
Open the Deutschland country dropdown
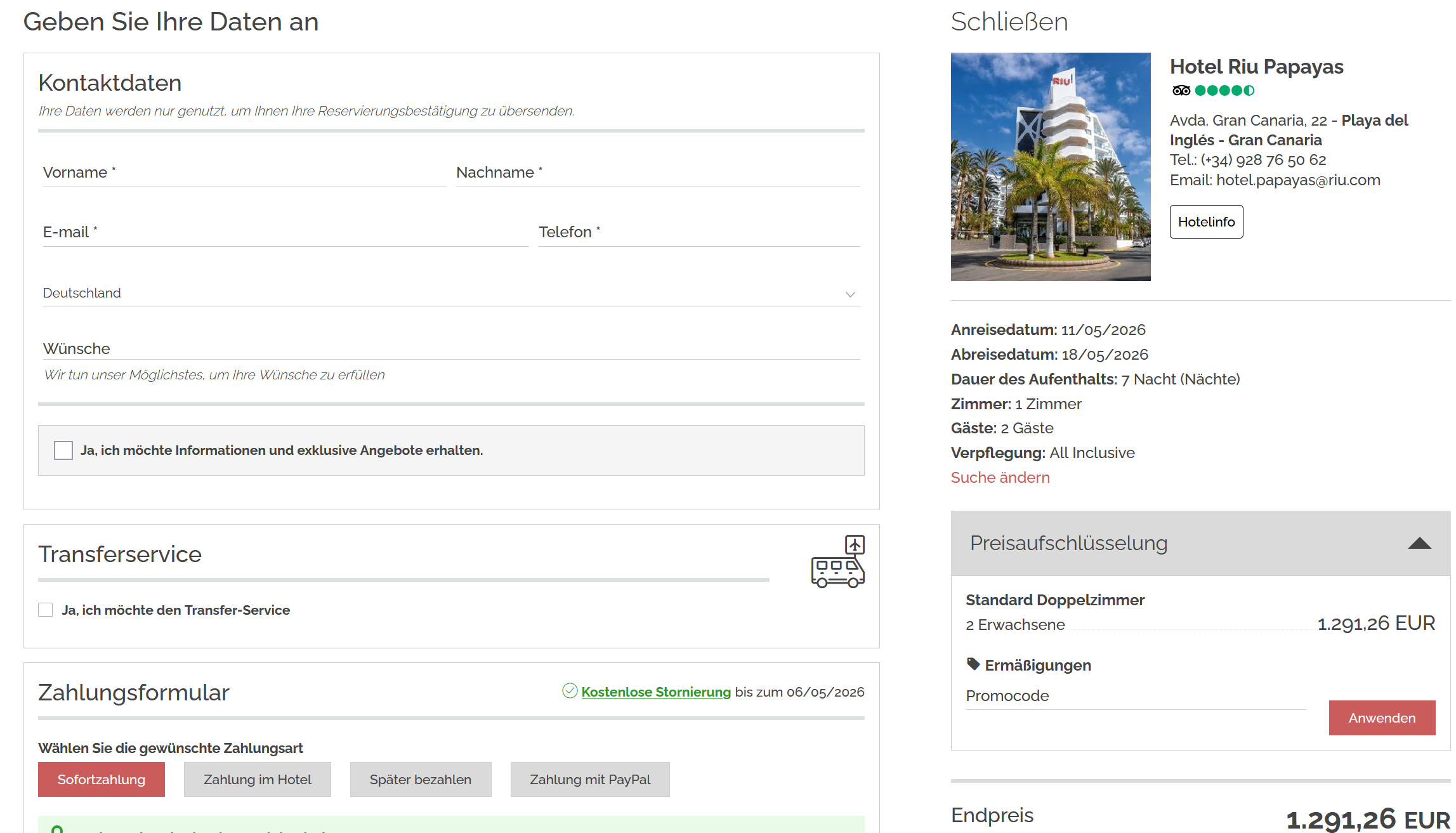point(444,293)
